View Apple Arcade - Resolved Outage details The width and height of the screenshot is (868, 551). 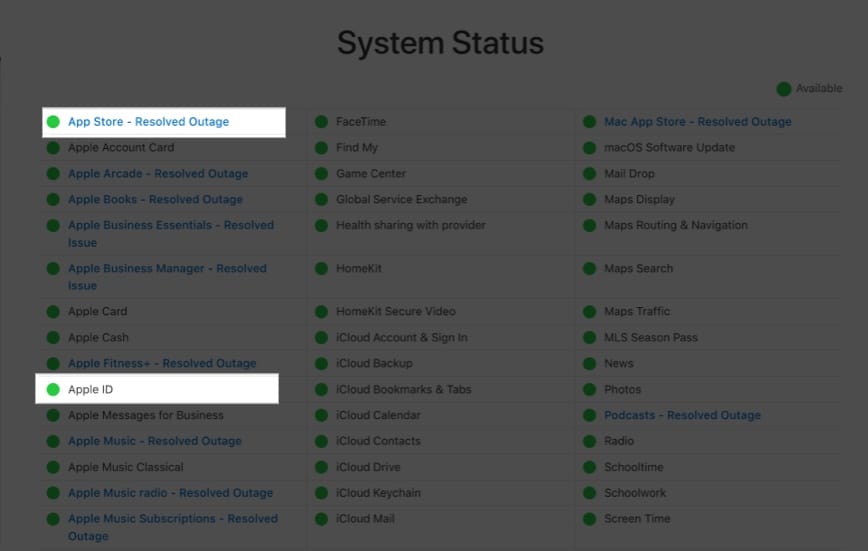pyautogui.click(x=157, y=174)
